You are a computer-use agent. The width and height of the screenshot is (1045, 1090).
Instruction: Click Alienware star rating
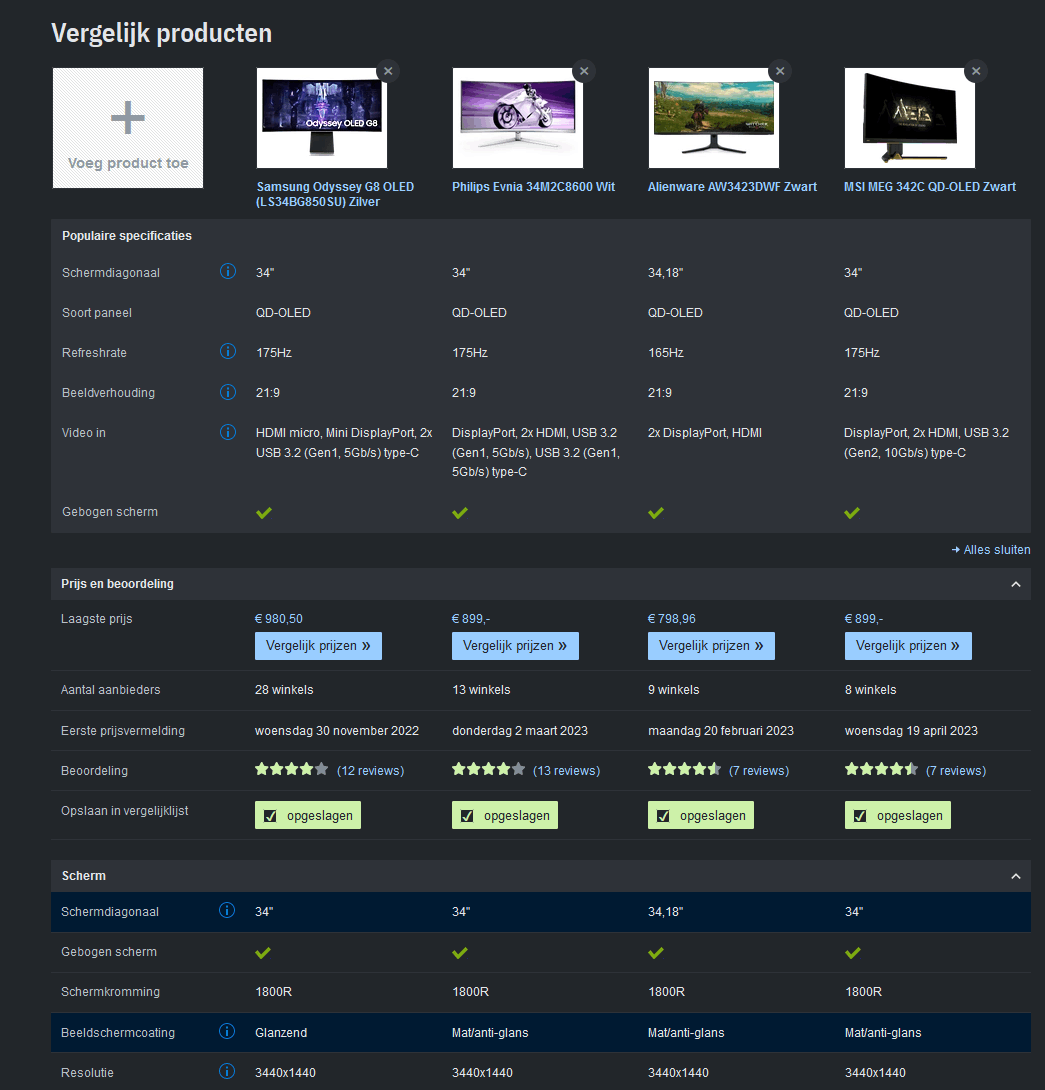[x=684, y=770]
